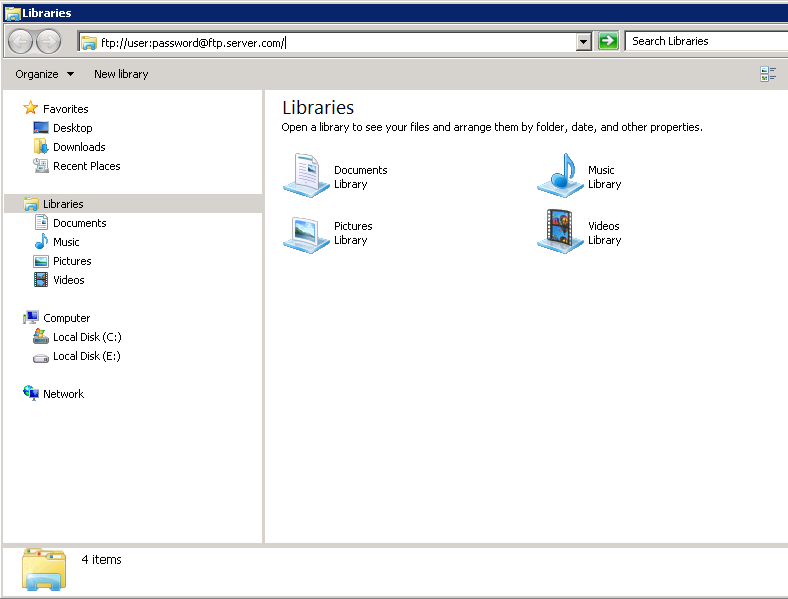The width and height of the screenshot is (788, 599).
Task: Open Downloads in Favorites
Action: (x=79, y=147)
